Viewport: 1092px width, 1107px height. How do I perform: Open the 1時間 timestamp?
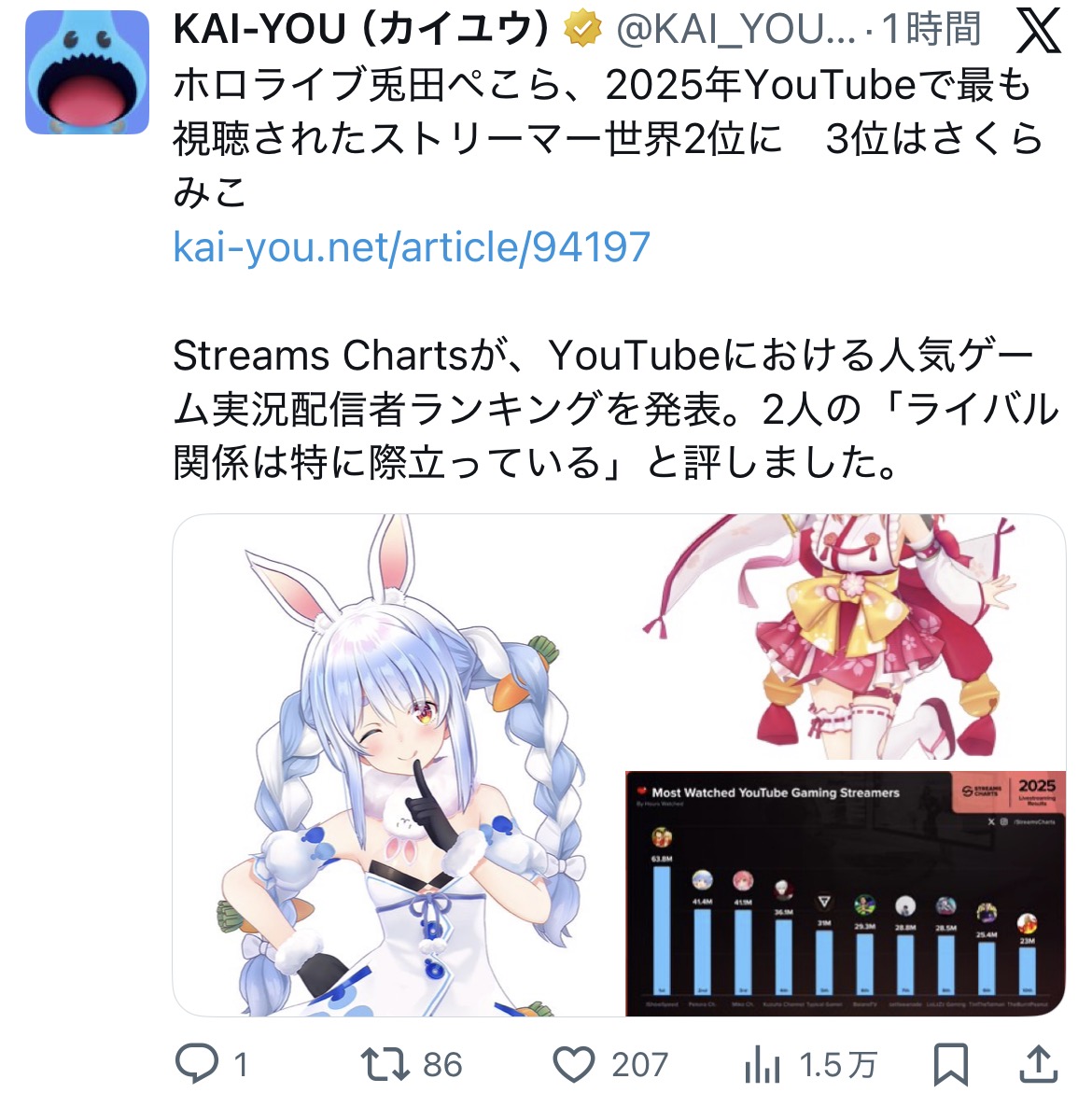click(931, 30)
